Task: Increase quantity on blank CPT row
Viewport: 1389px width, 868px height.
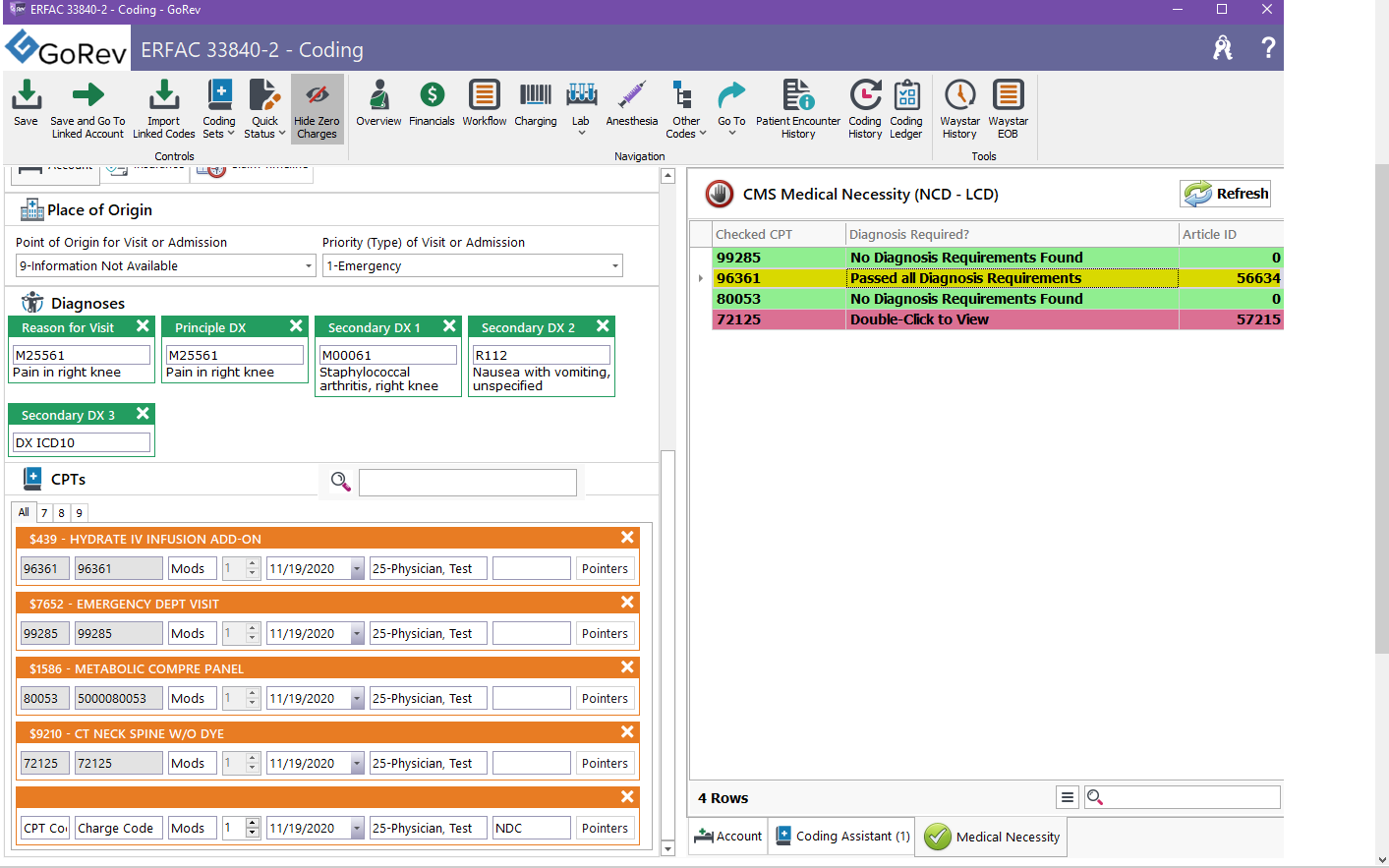Action: click(253, 823)
